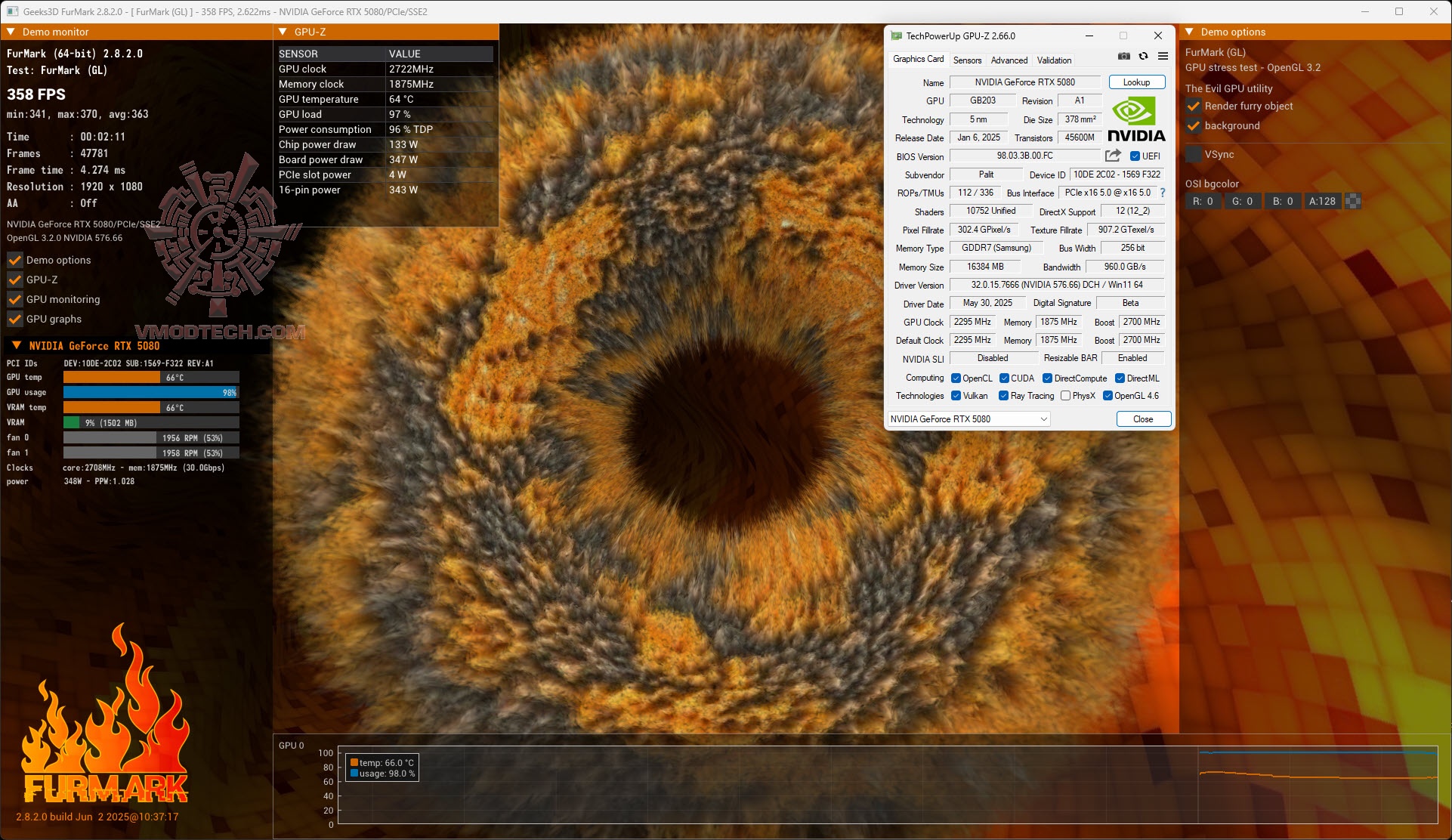1452x840 pixels.
Task: Click the Lookup button in GPU-Z
Action: click(1136, 82)
